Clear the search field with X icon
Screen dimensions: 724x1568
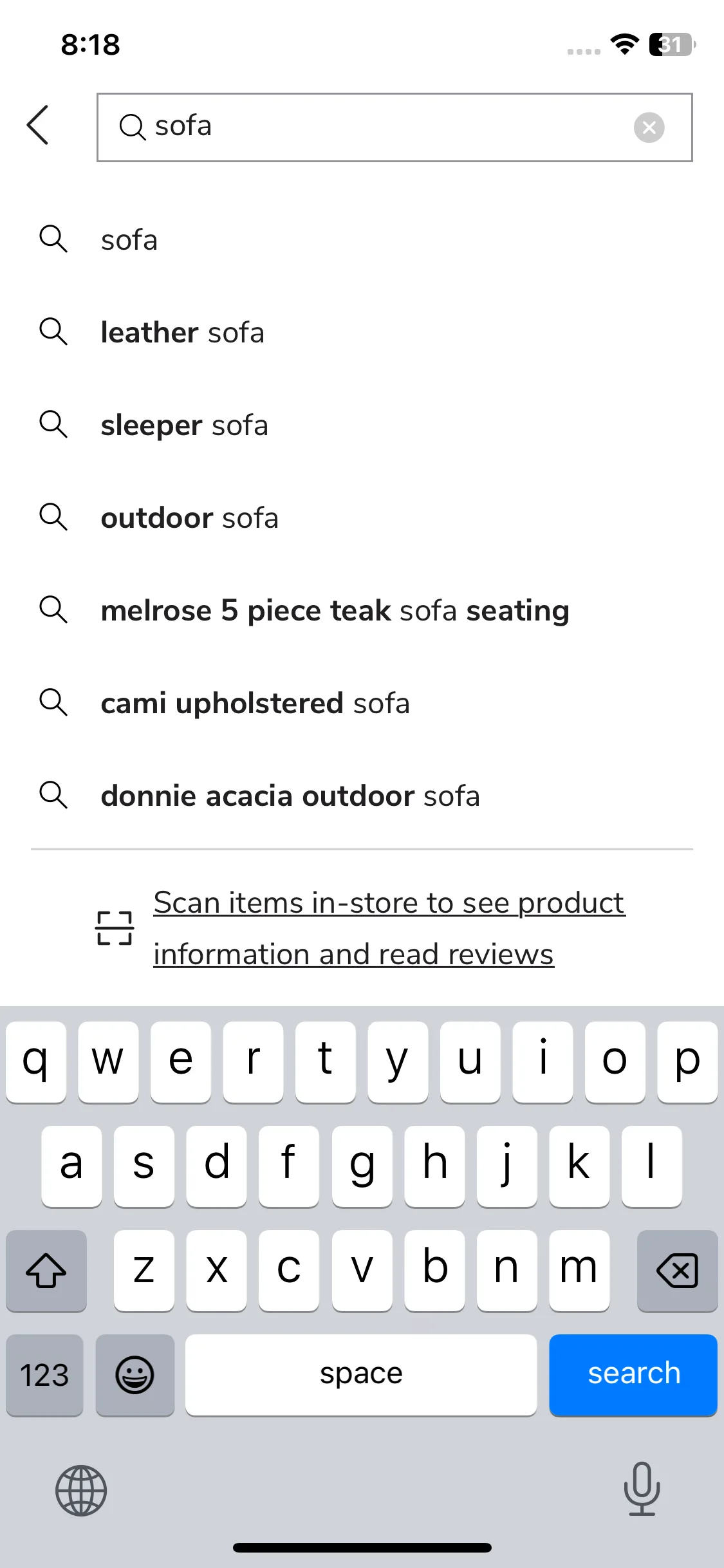point(649,127)
